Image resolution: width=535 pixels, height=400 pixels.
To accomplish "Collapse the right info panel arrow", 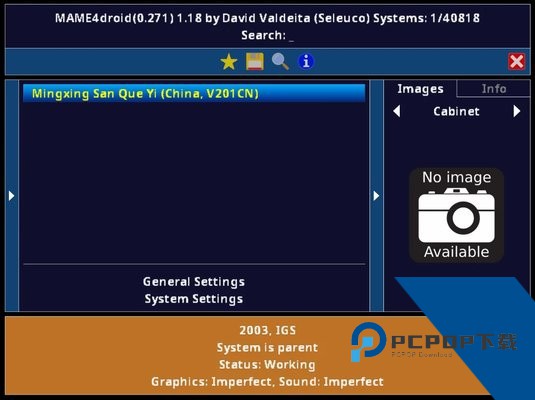I will (376, 196).
